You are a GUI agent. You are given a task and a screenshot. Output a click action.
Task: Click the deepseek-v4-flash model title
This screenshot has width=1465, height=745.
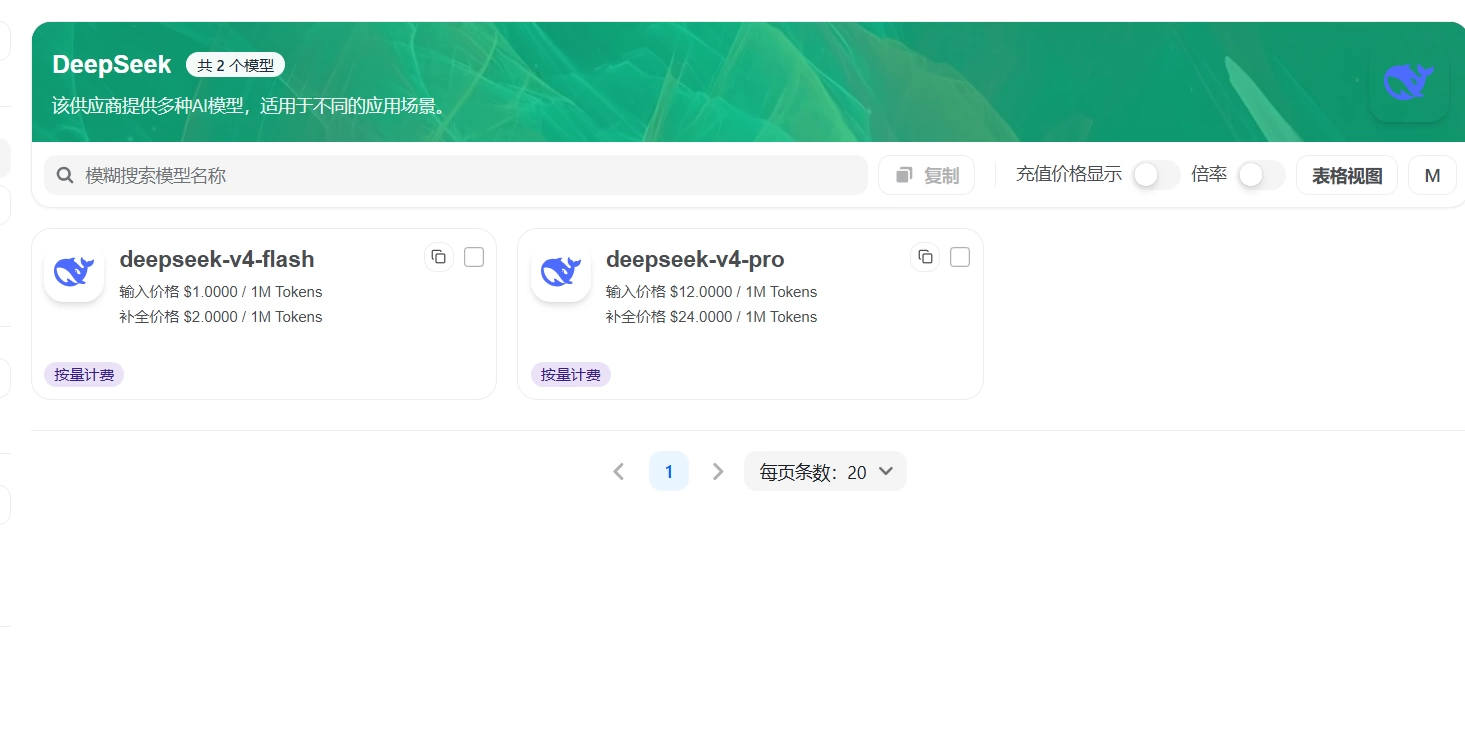point(217,259)
